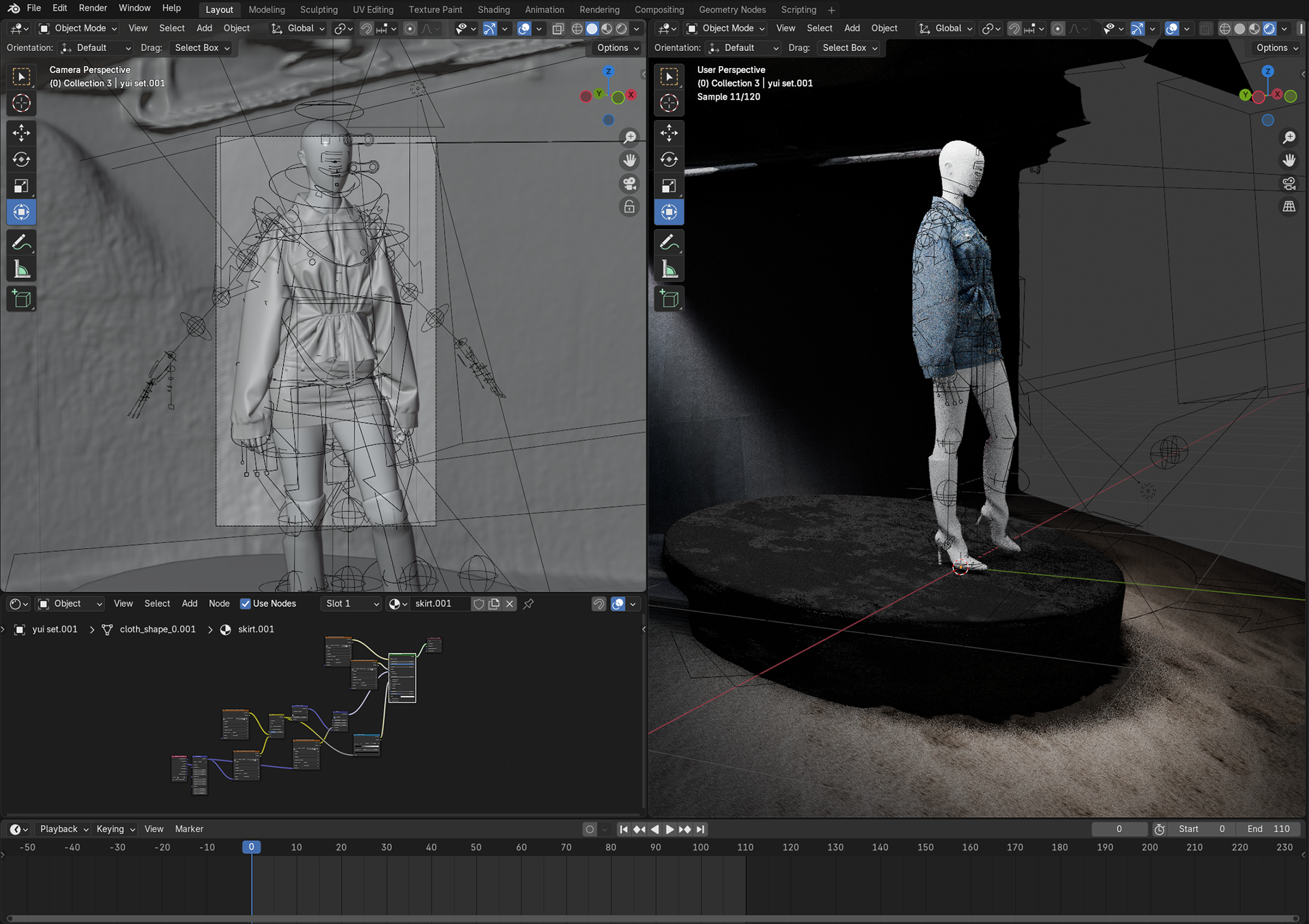Screen dimensions: 1309x924
Task: Click the pin material icon
Action: pos(528,604)
